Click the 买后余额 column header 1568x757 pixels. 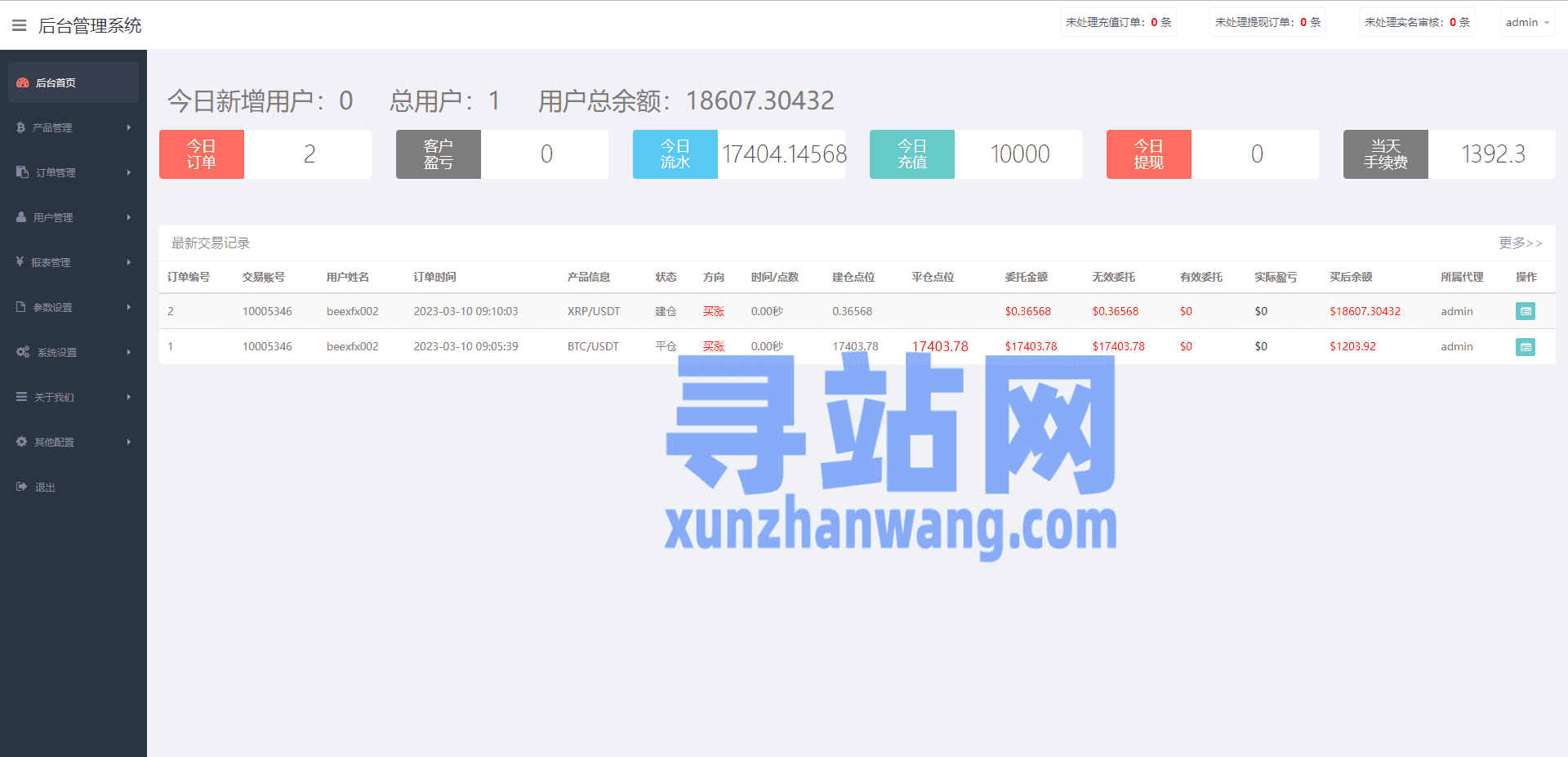point(1351,277)
